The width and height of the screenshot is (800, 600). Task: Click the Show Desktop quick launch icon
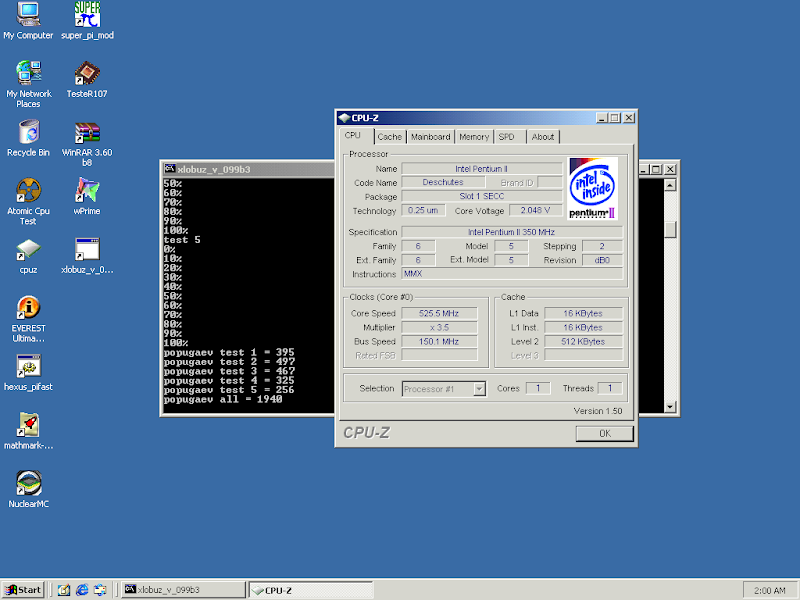point(63,590)
